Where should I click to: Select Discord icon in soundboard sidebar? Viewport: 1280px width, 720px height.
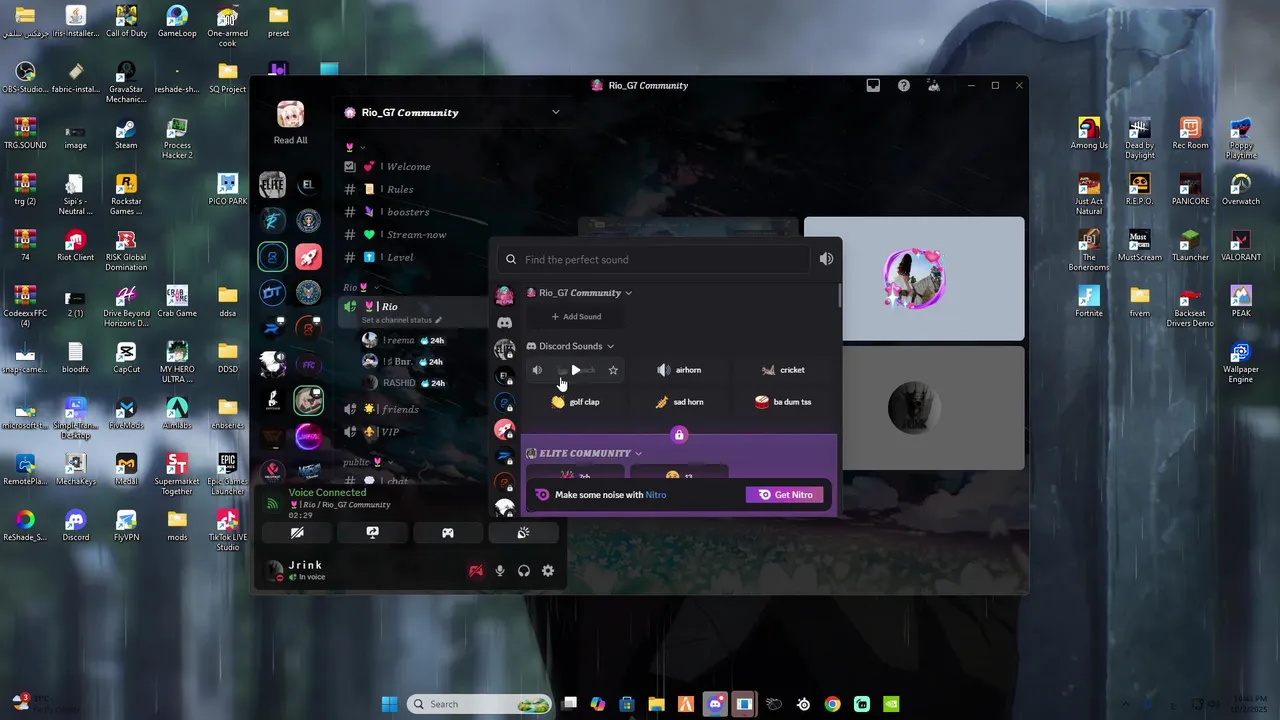pyautogui.click(x=505, y=323)
